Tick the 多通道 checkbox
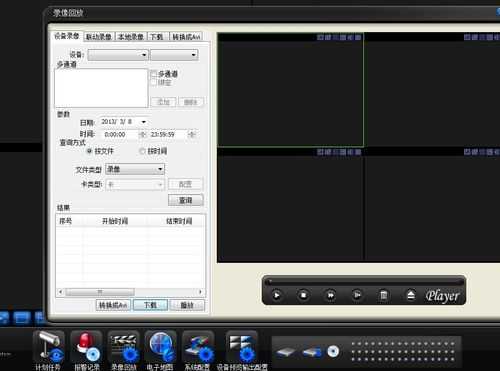The height and width of the screenshot is (371, 500). (x=154, y=74)
